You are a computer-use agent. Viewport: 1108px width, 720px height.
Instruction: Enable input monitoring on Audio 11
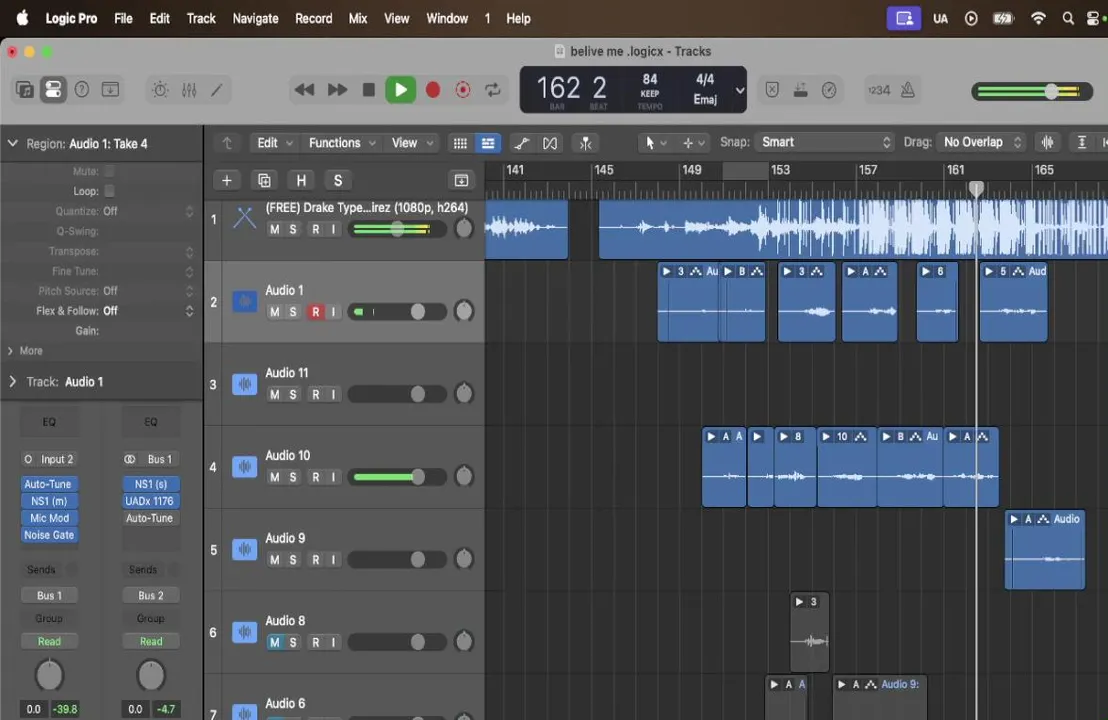click(334, 394)
